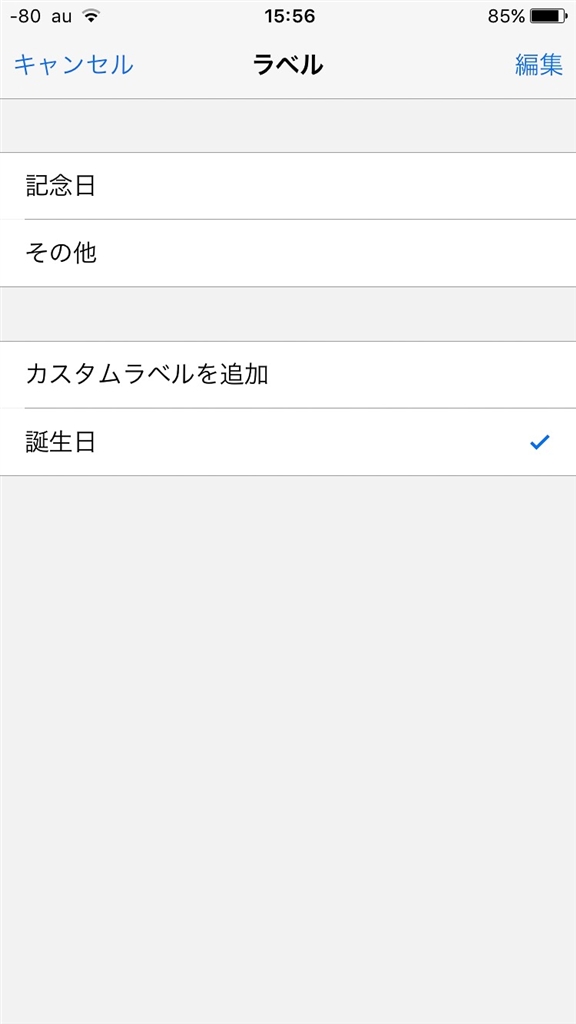
Task: Open カスタムラベルを追加 to create label
Action: click(288, 375)
